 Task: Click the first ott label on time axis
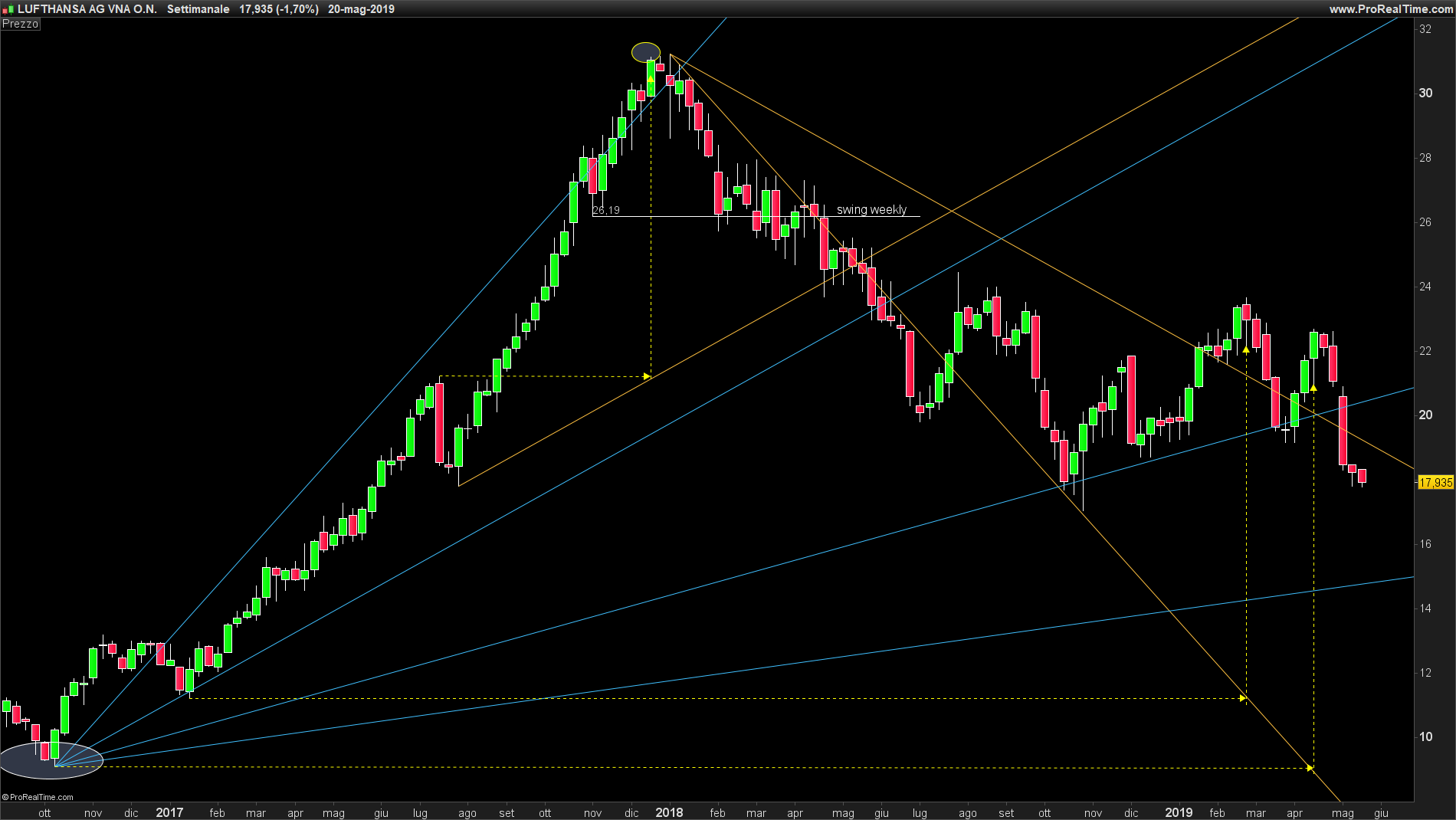click(44, 813)
